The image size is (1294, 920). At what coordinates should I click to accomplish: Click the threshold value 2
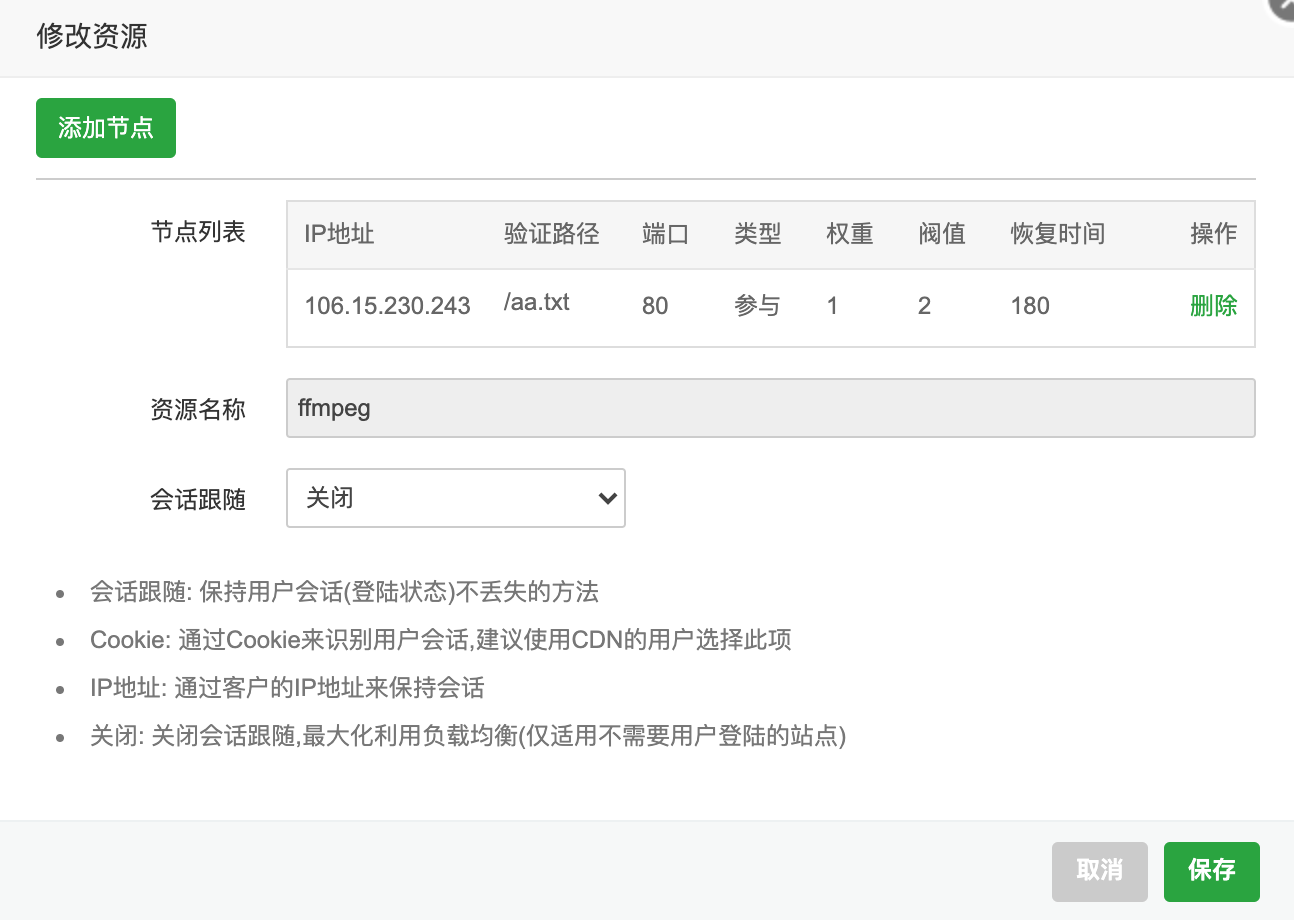(x=924, y=306)
